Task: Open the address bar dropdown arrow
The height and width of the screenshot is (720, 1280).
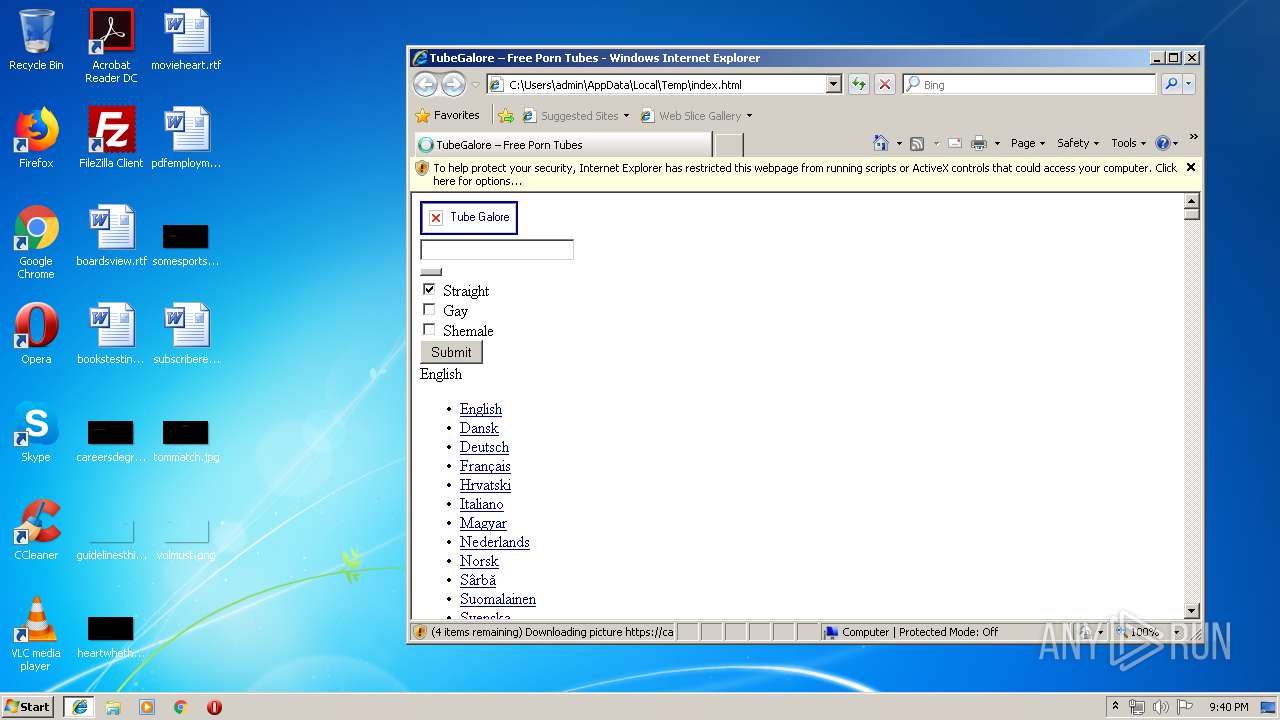Action: [834, 85]
